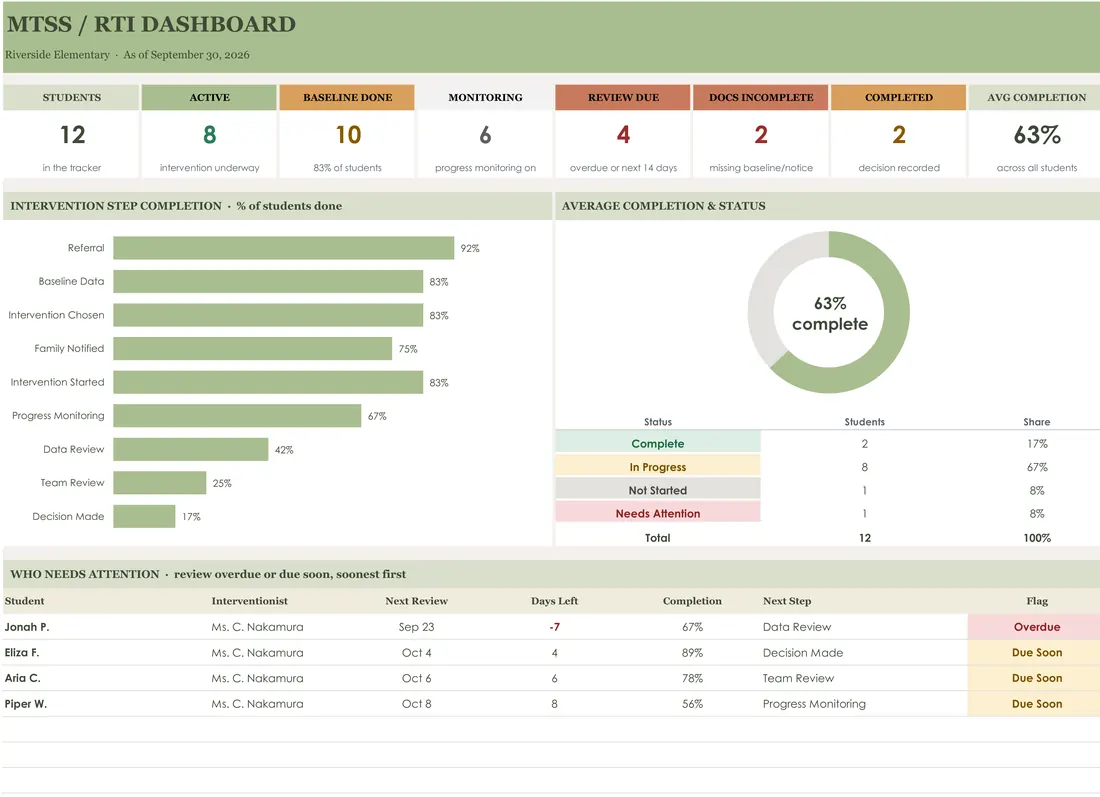Select the In Progress status cell

[657, 467]
